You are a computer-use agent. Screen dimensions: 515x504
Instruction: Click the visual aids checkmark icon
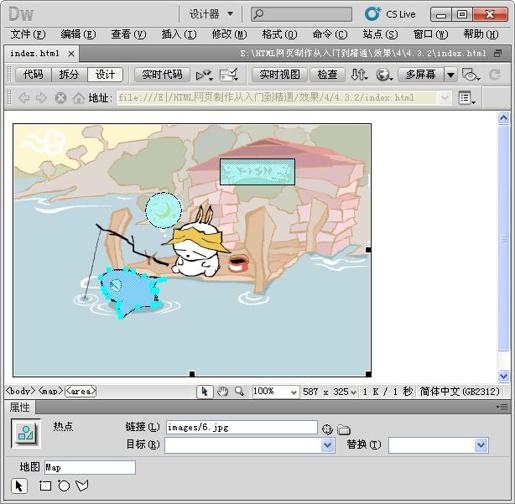click(229, 75)
